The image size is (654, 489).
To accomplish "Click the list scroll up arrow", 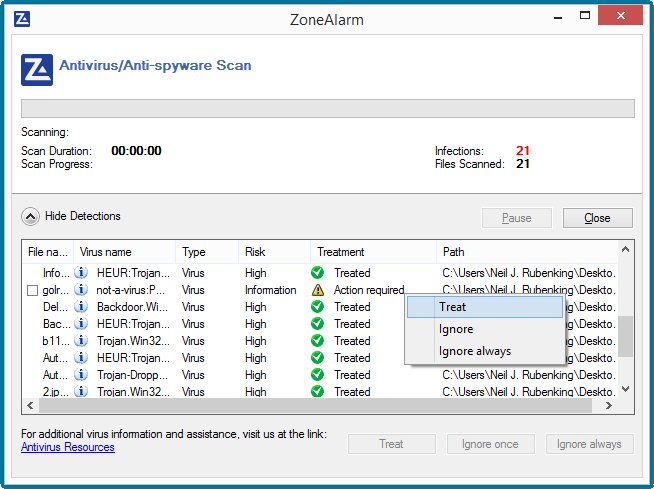I will pos(625,250).
